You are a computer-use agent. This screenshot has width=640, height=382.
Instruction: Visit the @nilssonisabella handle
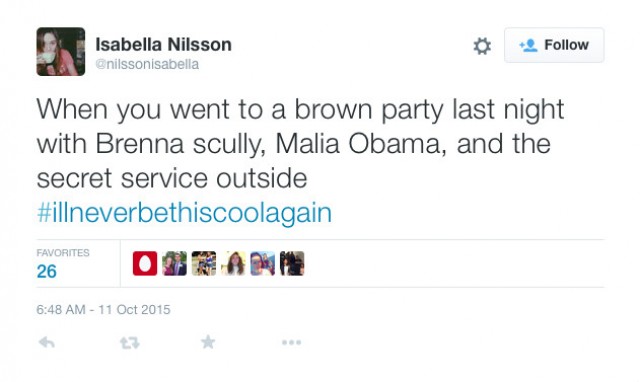(x=147, y=64)
